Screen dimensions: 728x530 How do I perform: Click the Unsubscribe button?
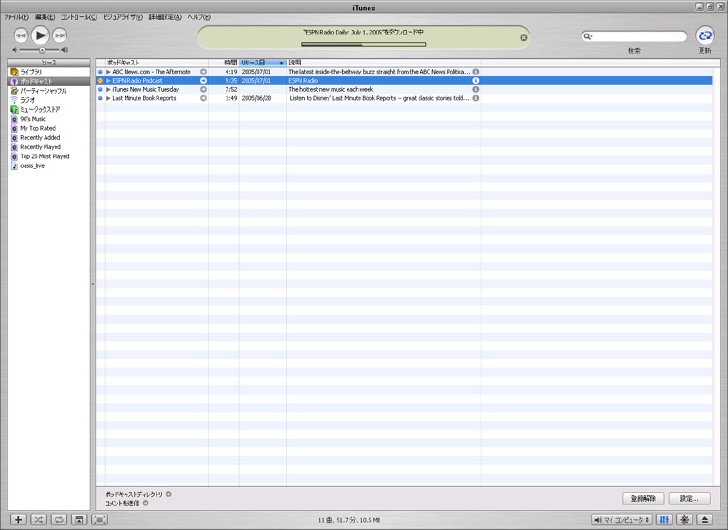click(643, 498)
